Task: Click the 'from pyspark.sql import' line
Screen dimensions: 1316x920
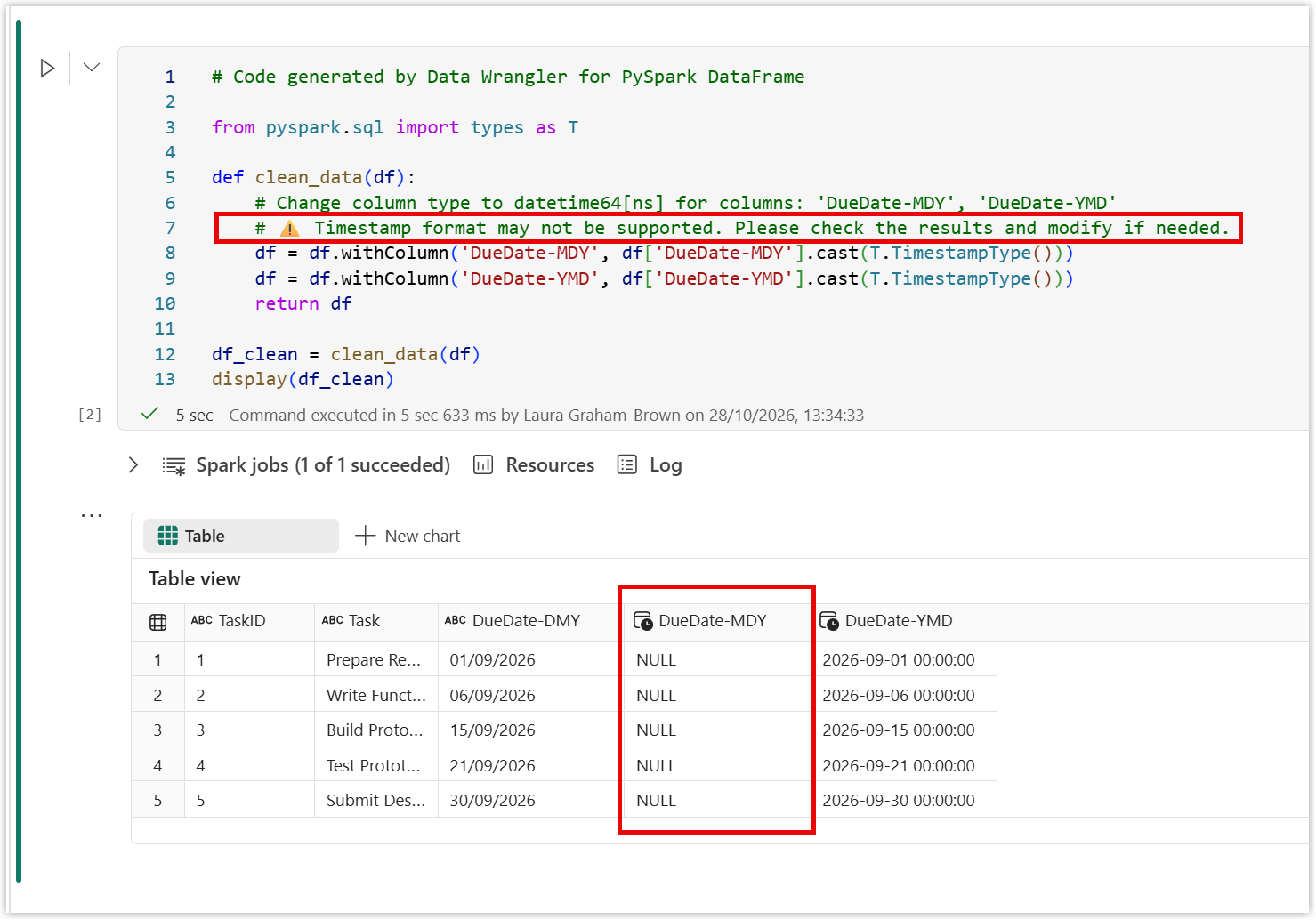Action: pyautogui.click(x=395, y=127)
